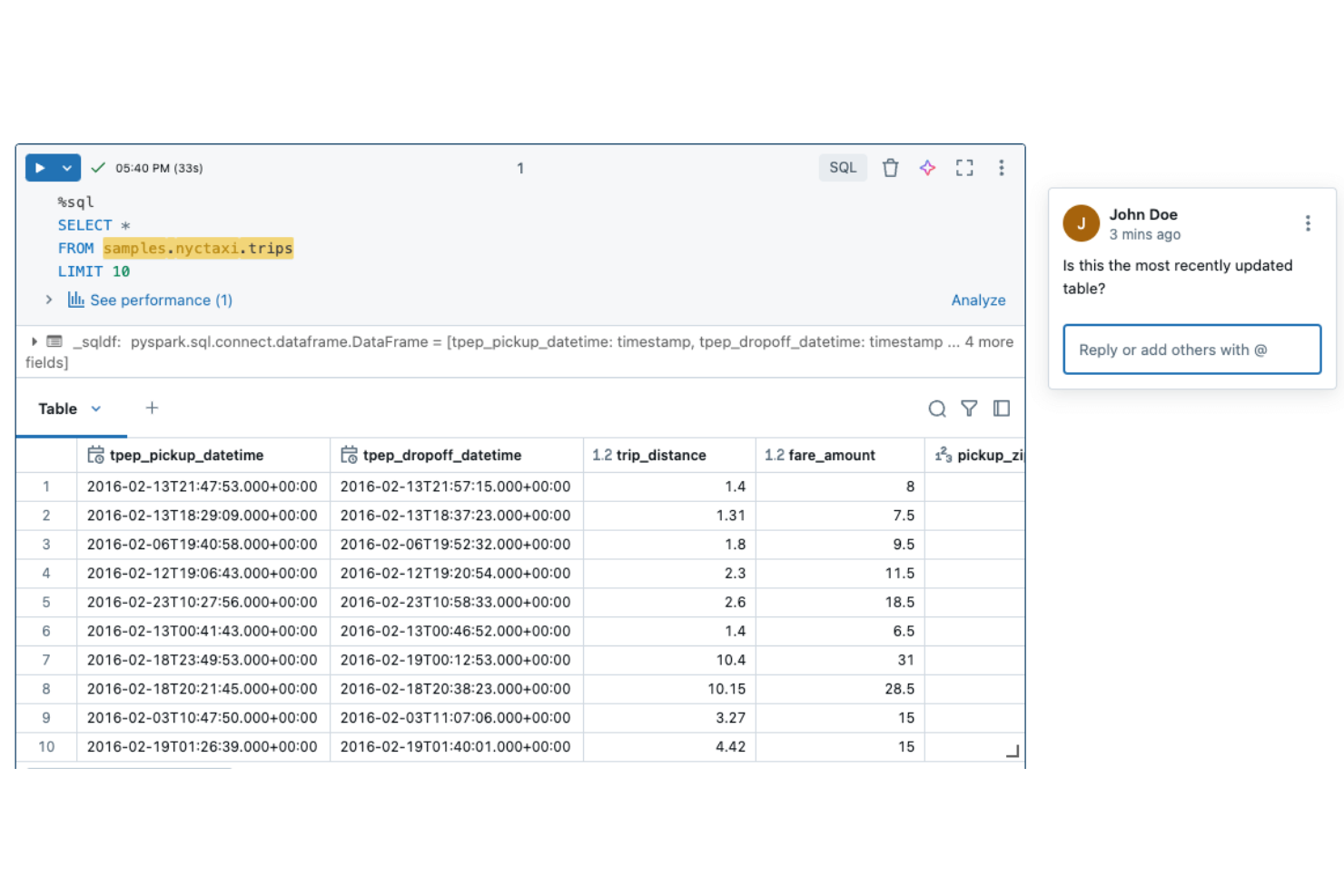This screenshot has height=896, width=1344.
Task: Open the column display options icon
Action: coord(1002,409)
